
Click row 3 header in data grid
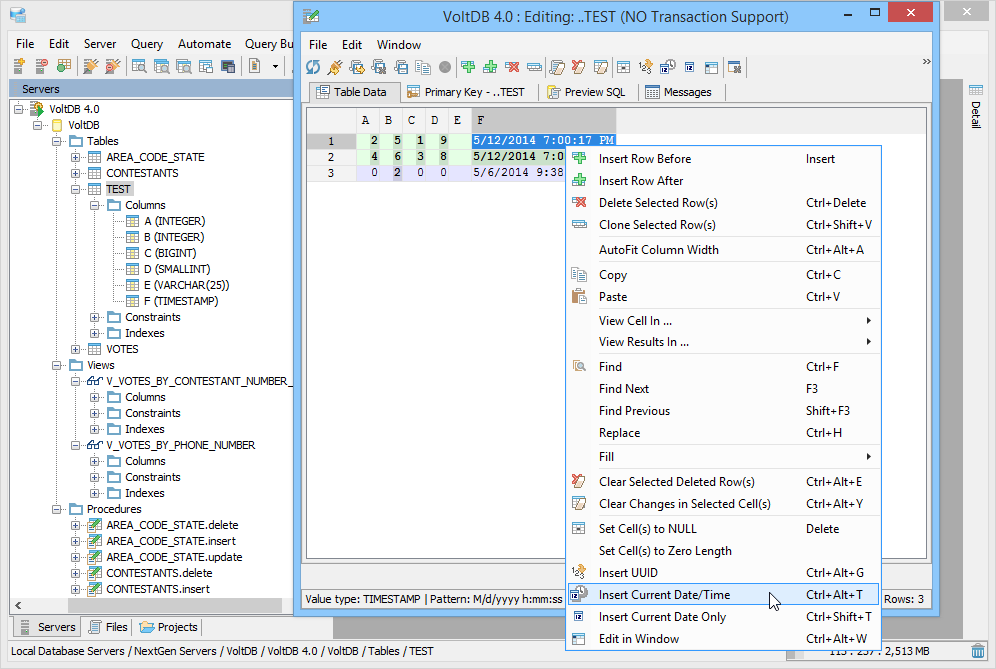point(331,173)
